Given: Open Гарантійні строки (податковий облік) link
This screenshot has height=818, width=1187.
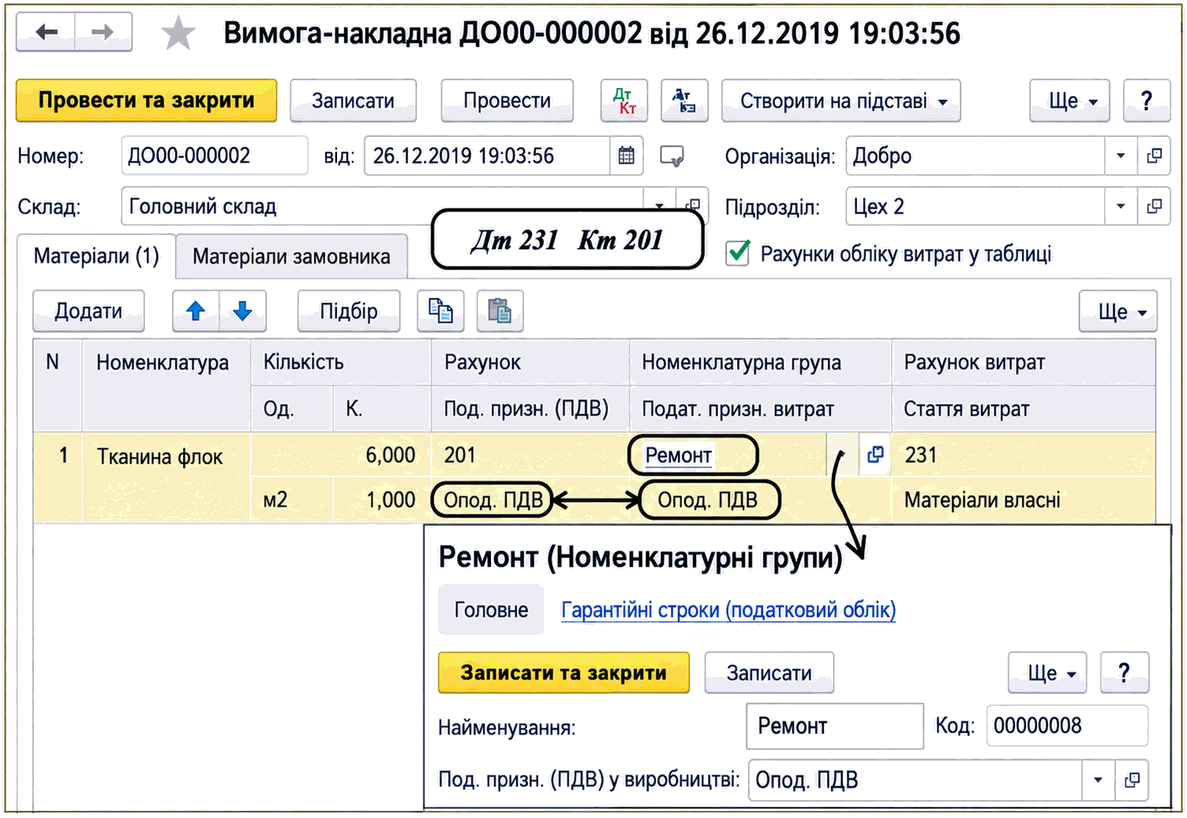Looking at the screenshot, I should click(x=728, y=610).
